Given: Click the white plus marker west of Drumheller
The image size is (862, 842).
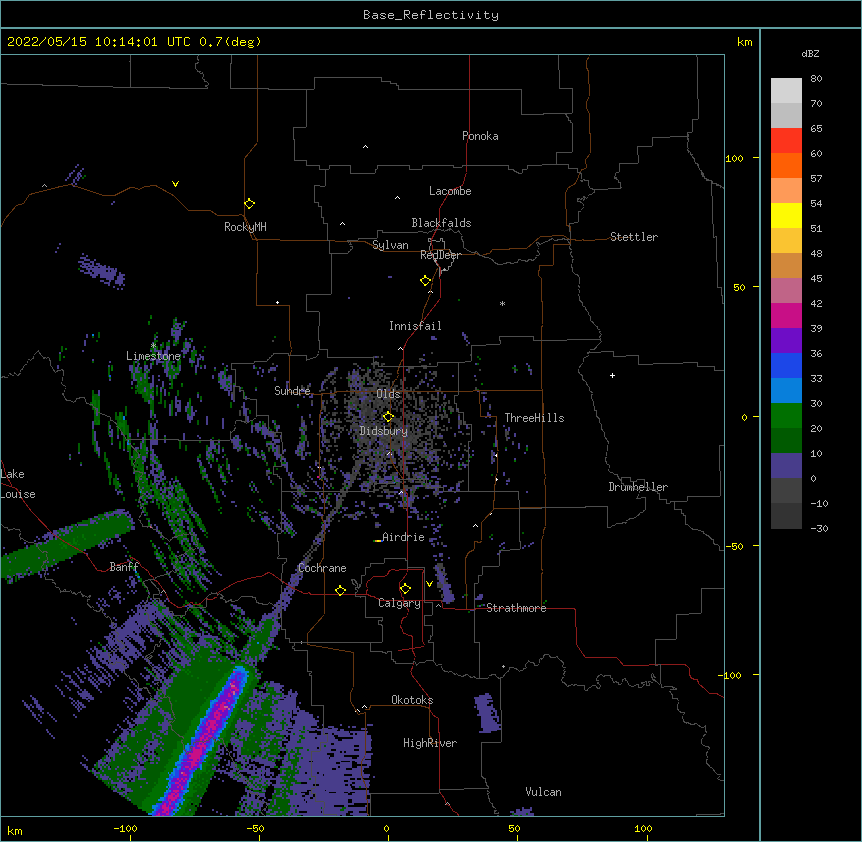Looking at the screenshot, I should [x=612, y=375].
